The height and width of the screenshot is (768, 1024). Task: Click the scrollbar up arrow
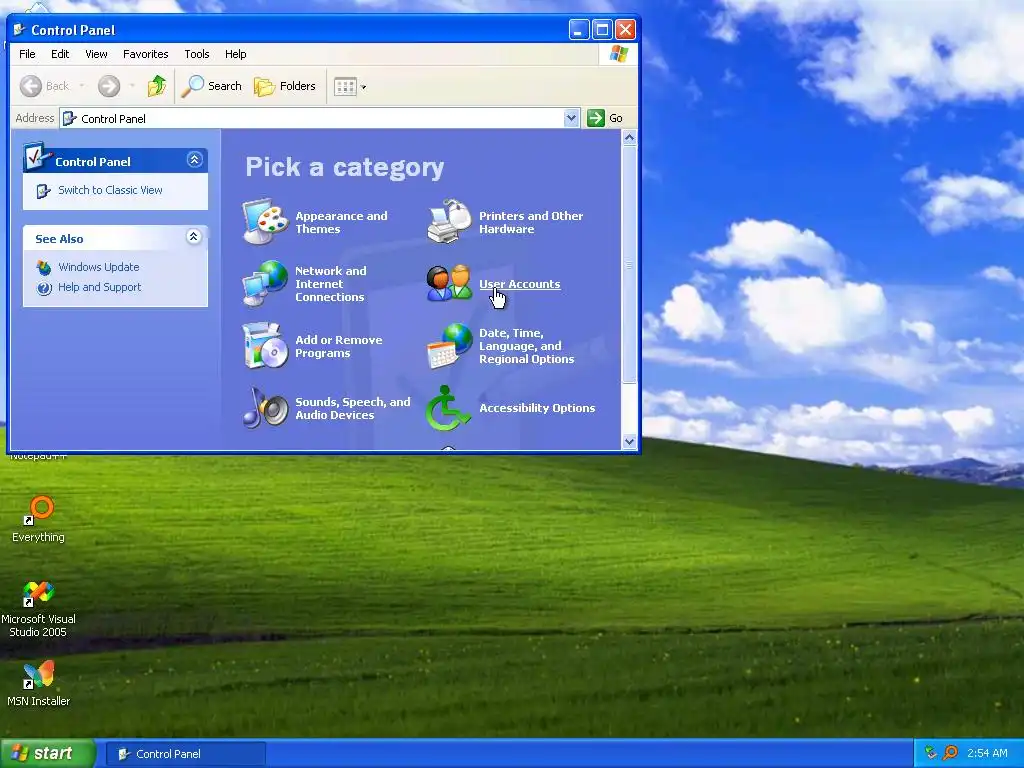pyautogui.click(x=630, y=137)
